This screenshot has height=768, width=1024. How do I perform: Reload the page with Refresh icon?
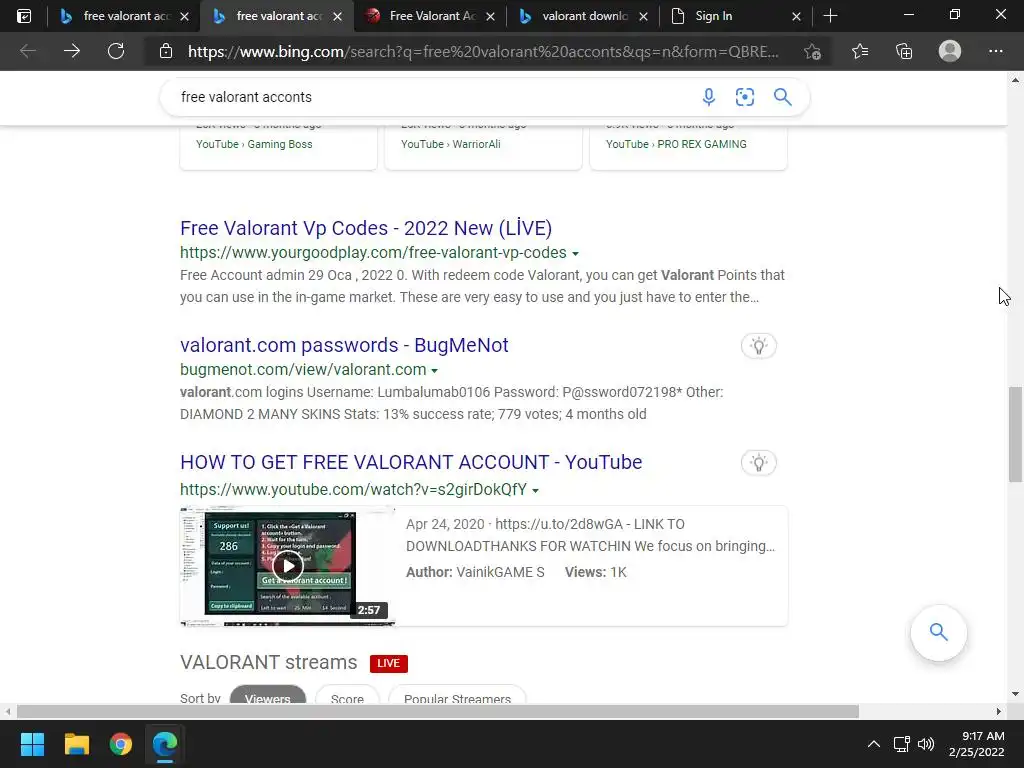[116, 51]
